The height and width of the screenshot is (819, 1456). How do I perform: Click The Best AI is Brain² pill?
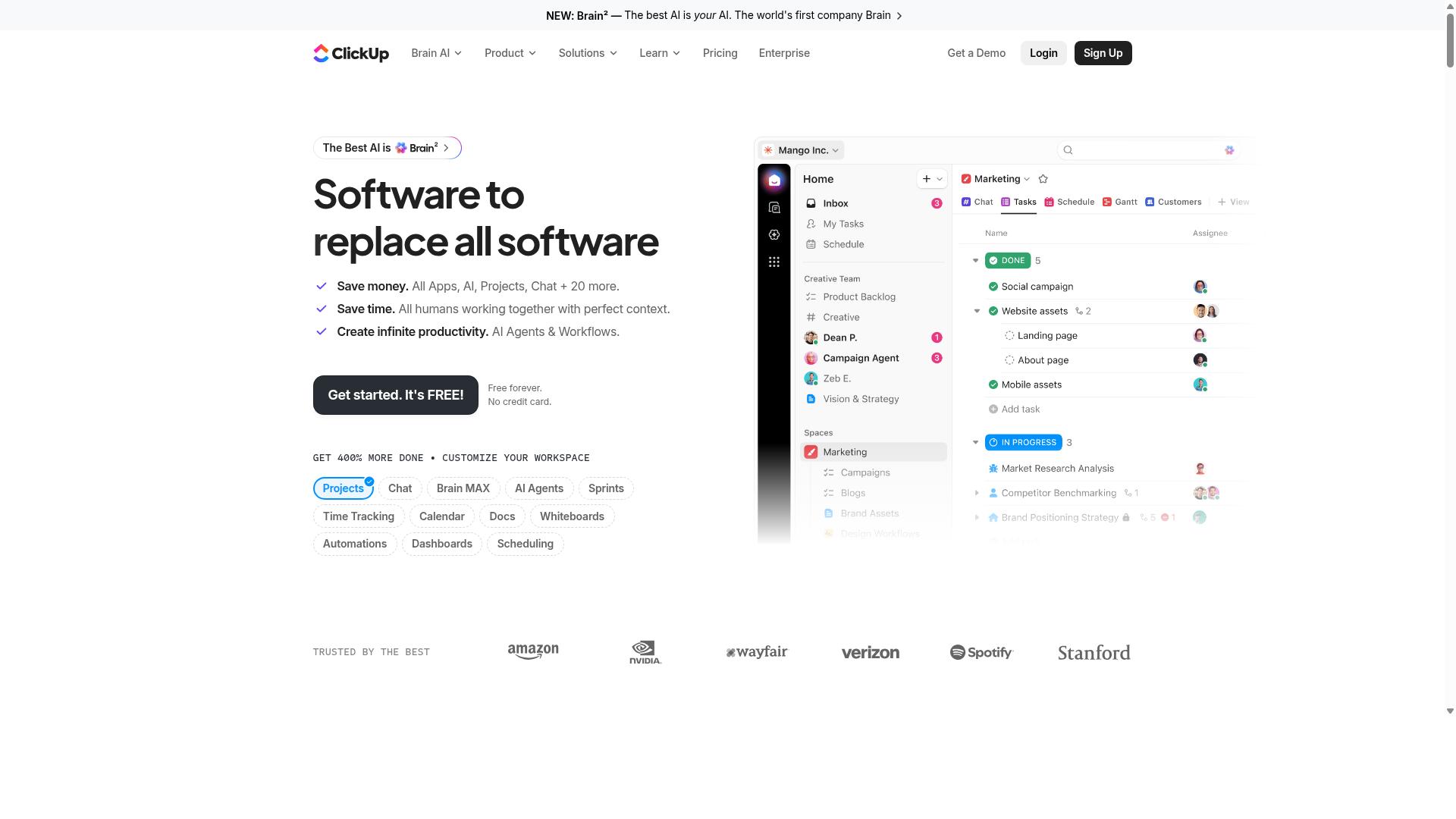(x=388, y=148)
